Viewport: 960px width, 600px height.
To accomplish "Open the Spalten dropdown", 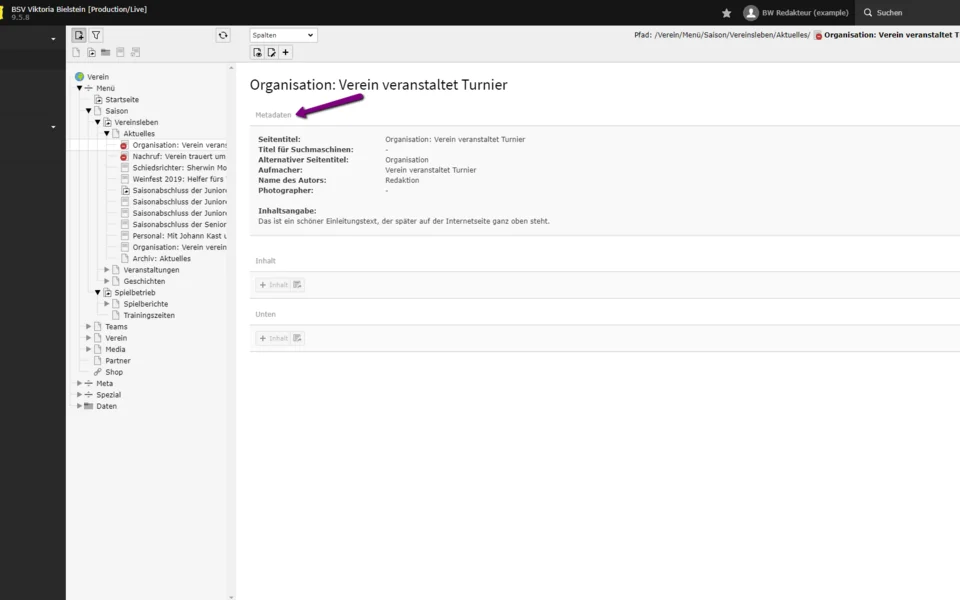I will (x=283, y=35).
